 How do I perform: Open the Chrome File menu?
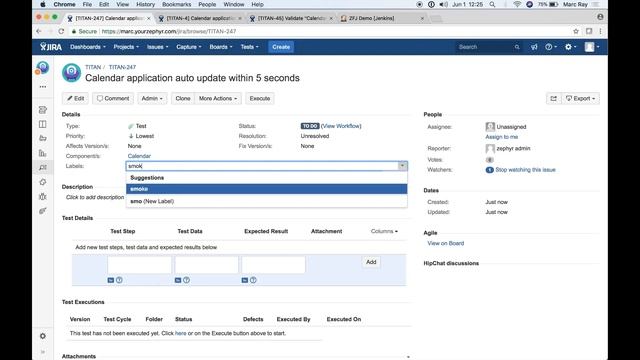pyautogui.click(x=87, y=4)
